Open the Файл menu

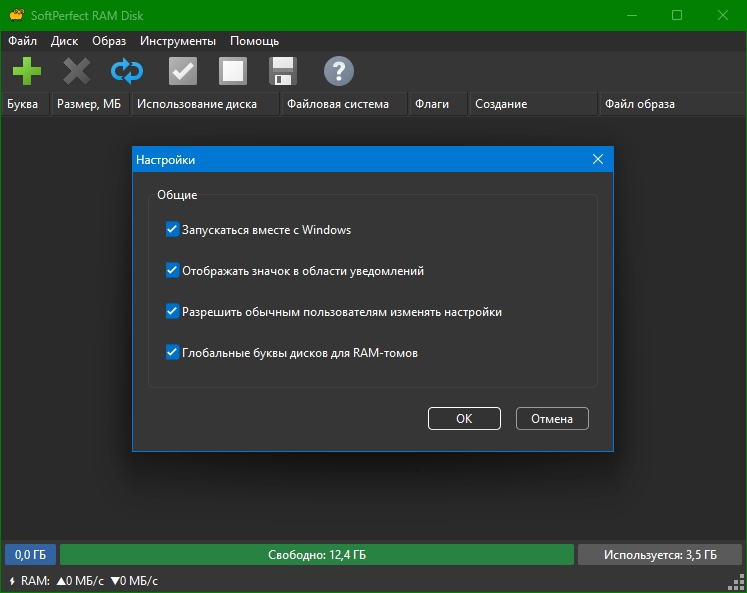(x=22, y=41)
